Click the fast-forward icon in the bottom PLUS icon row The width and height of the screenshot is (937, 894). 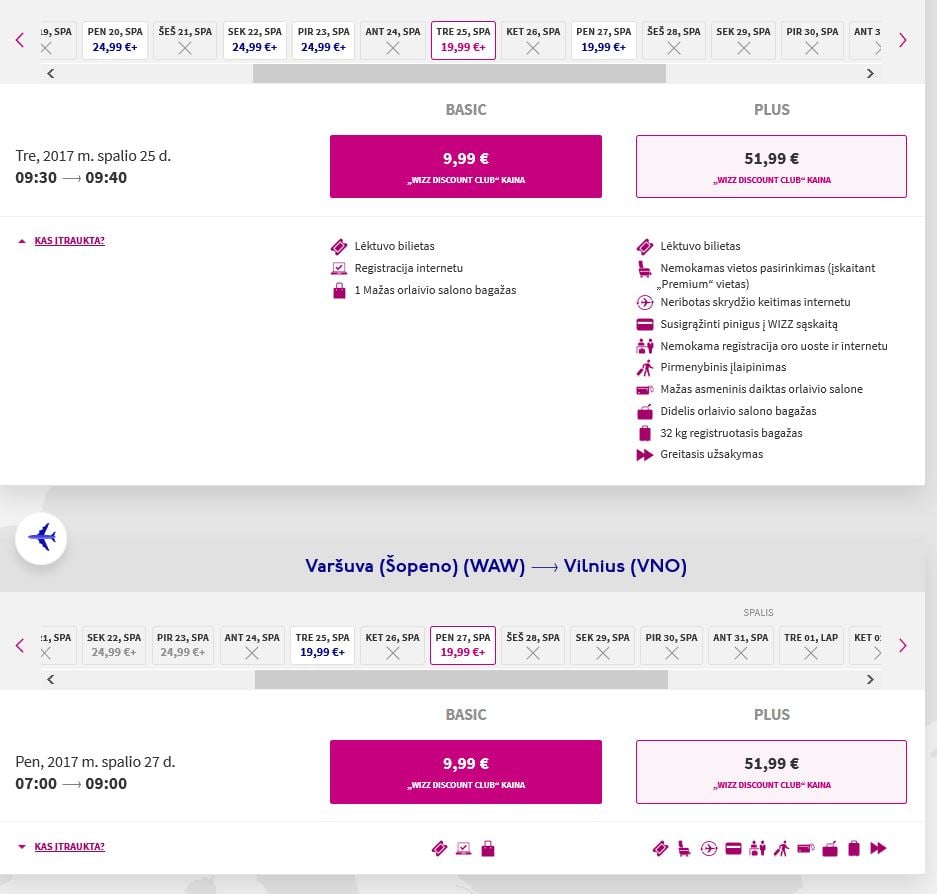(x=878, y=848)
